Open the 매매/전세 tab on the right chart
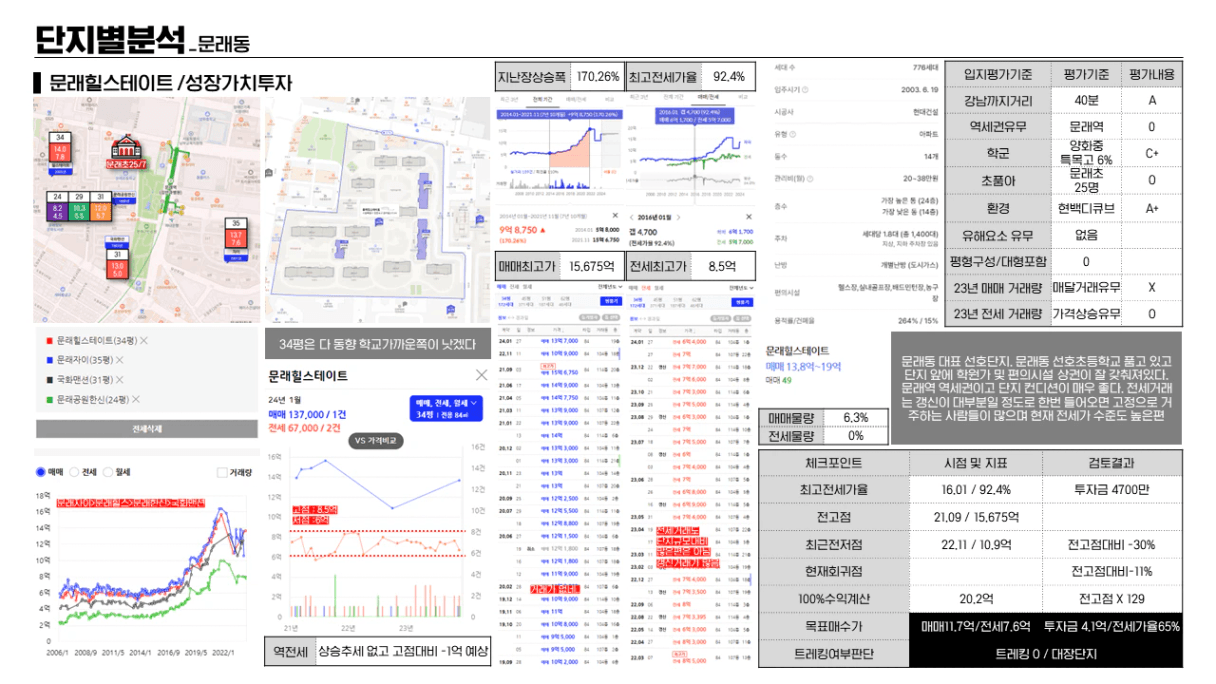This screenshot has width=1216, height=684. coord(708,99)
